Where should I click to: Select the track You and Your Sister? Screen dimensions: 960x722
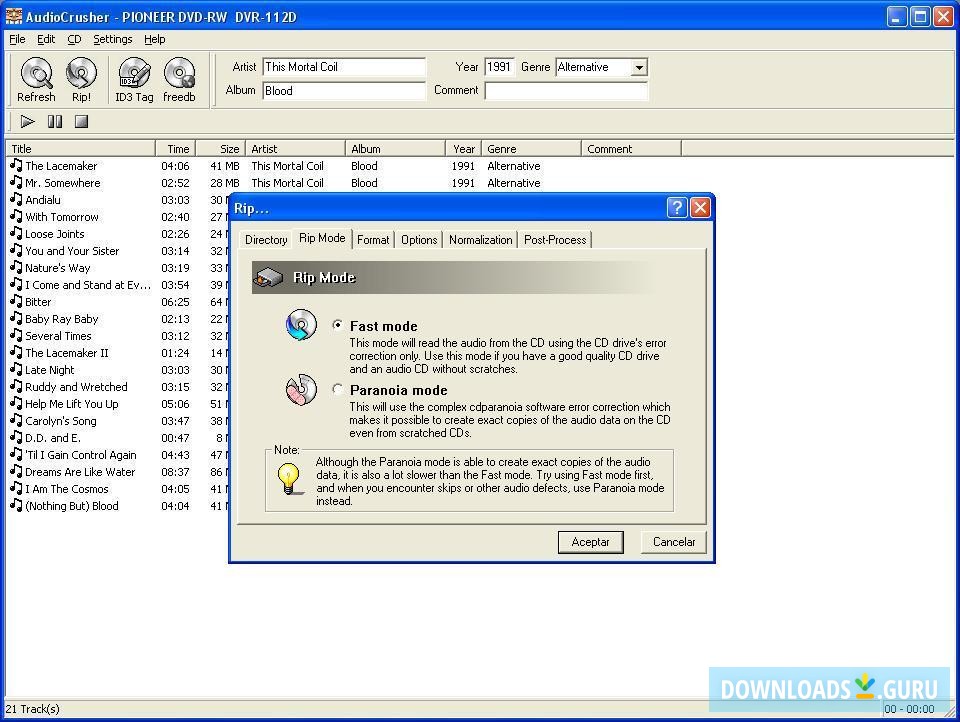coord(72,250)
